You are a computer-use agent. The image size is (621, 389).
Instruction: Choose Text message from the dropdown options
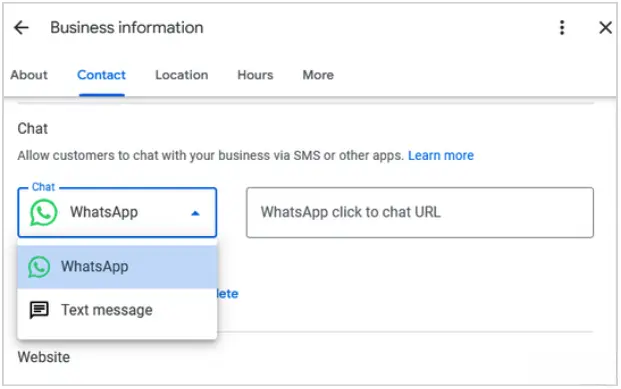117,310
